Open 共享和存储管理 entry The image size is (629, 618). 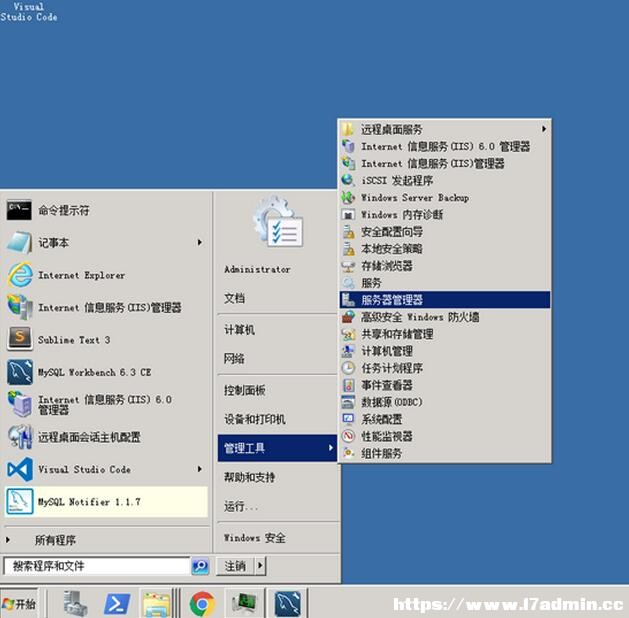(x=445, y=334)
